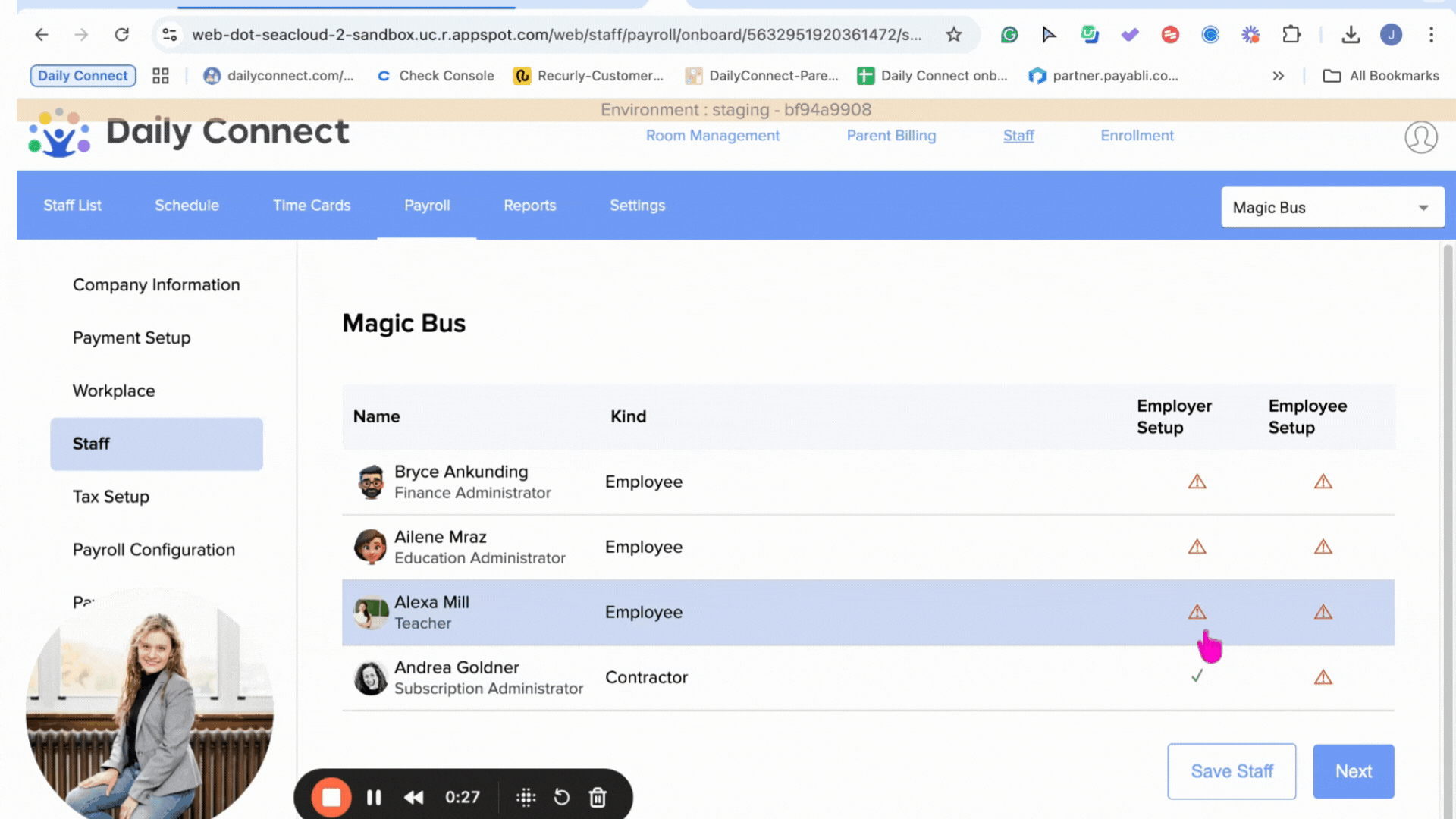Stop the screen recording
1456x819 pixels.
[331, 797]
